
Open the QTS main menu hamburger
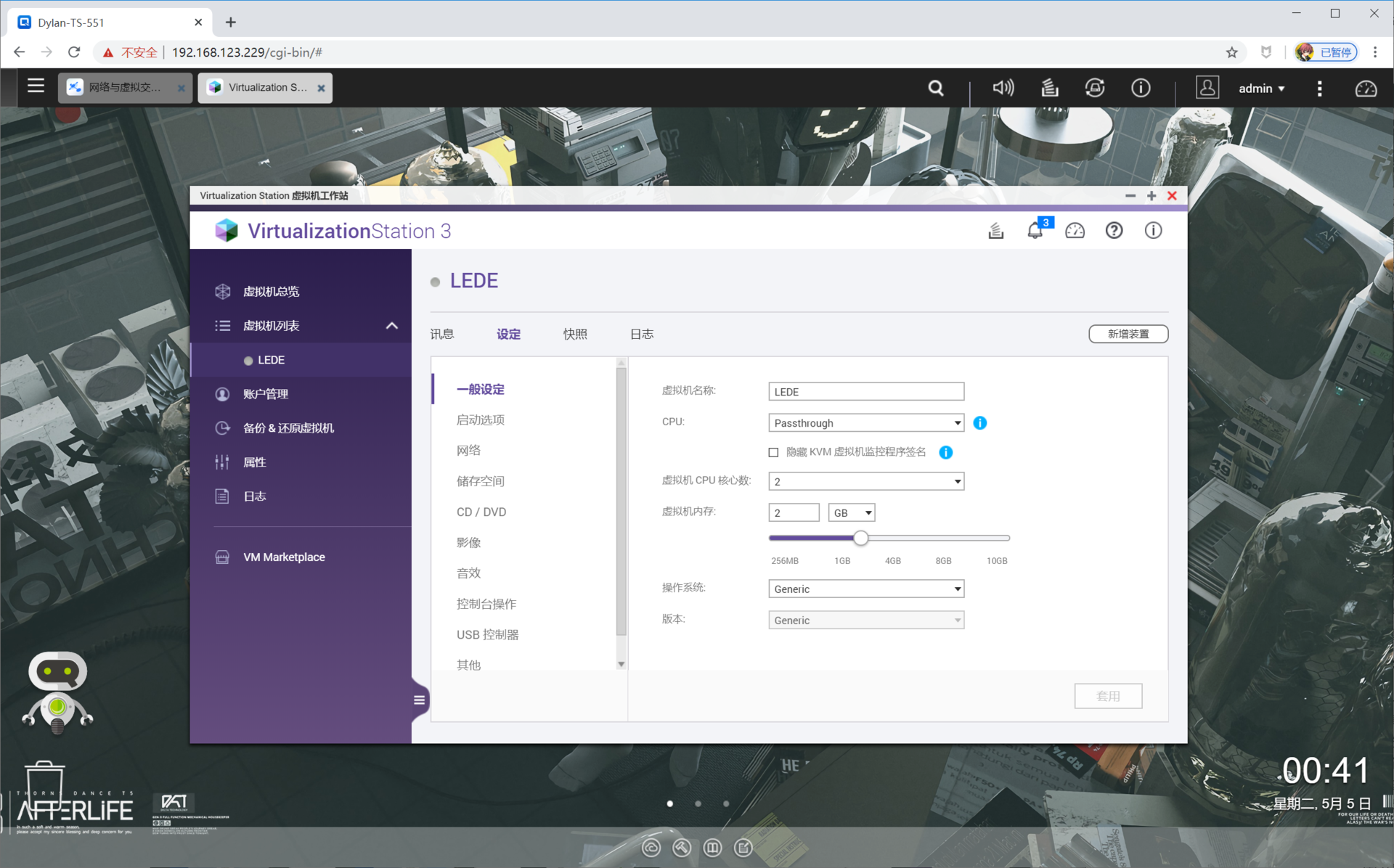click(36, 86)
